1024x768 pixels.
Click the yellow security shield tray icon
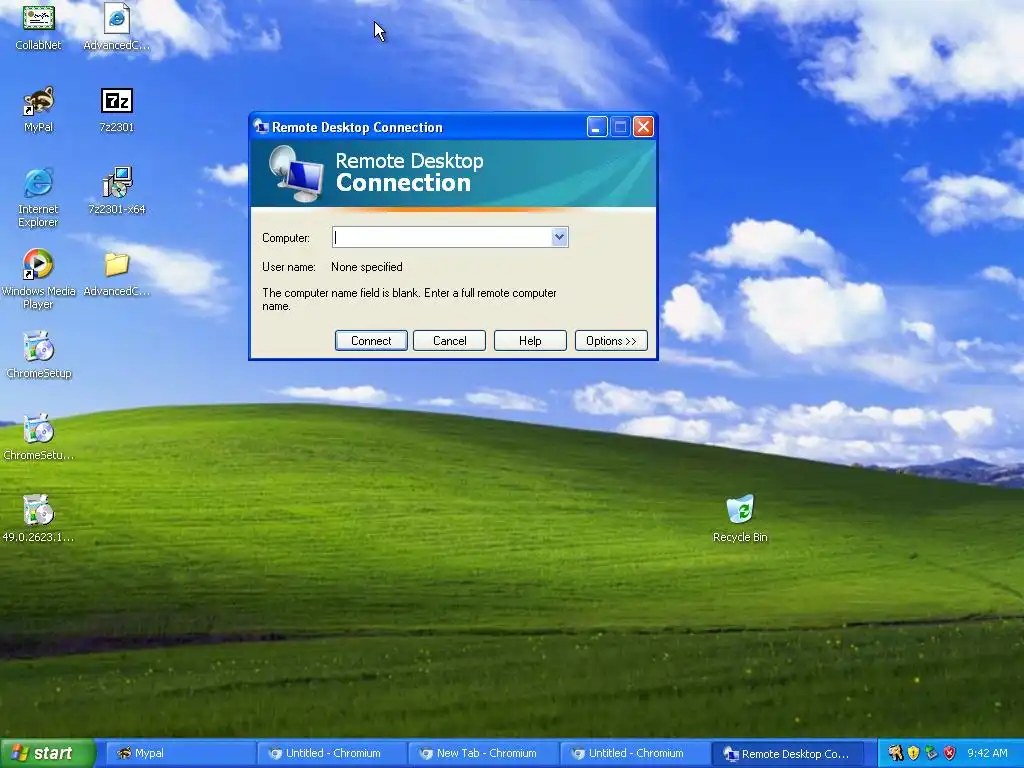pyautogui.click(x=913, y=753)
